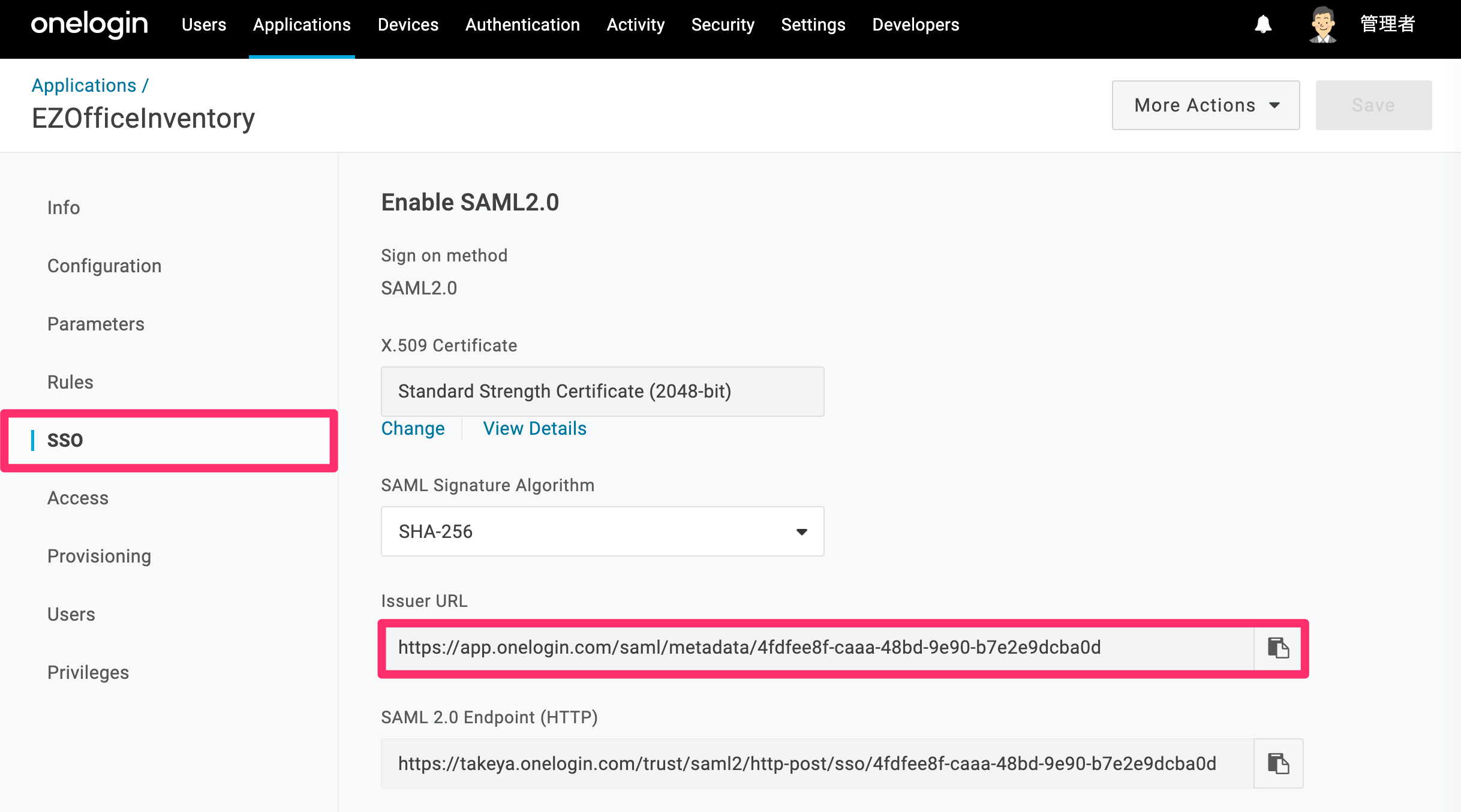Click inside the SAML 2.0 Endpoint field

click(x=817, y=763)
